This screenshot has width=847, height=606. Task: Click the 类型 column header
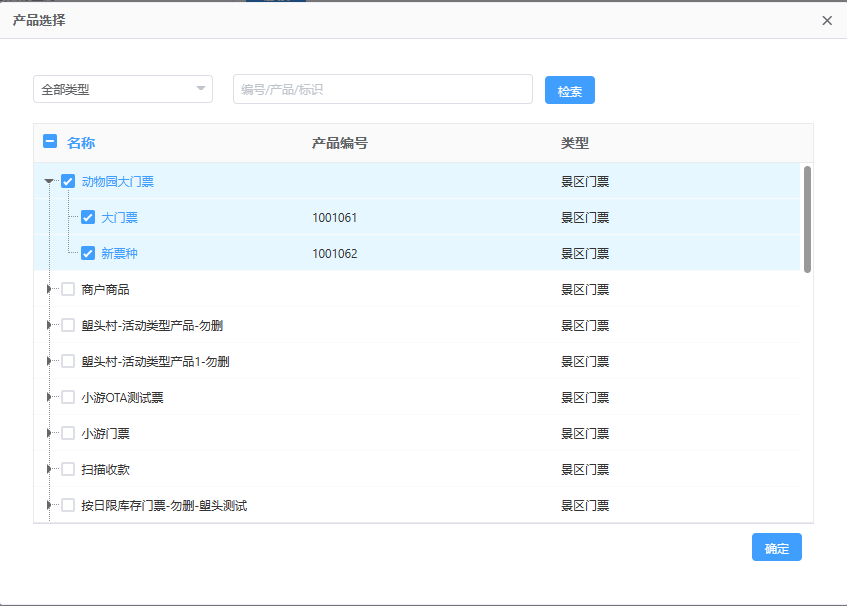pyautogui.click(x=575, y=143)
